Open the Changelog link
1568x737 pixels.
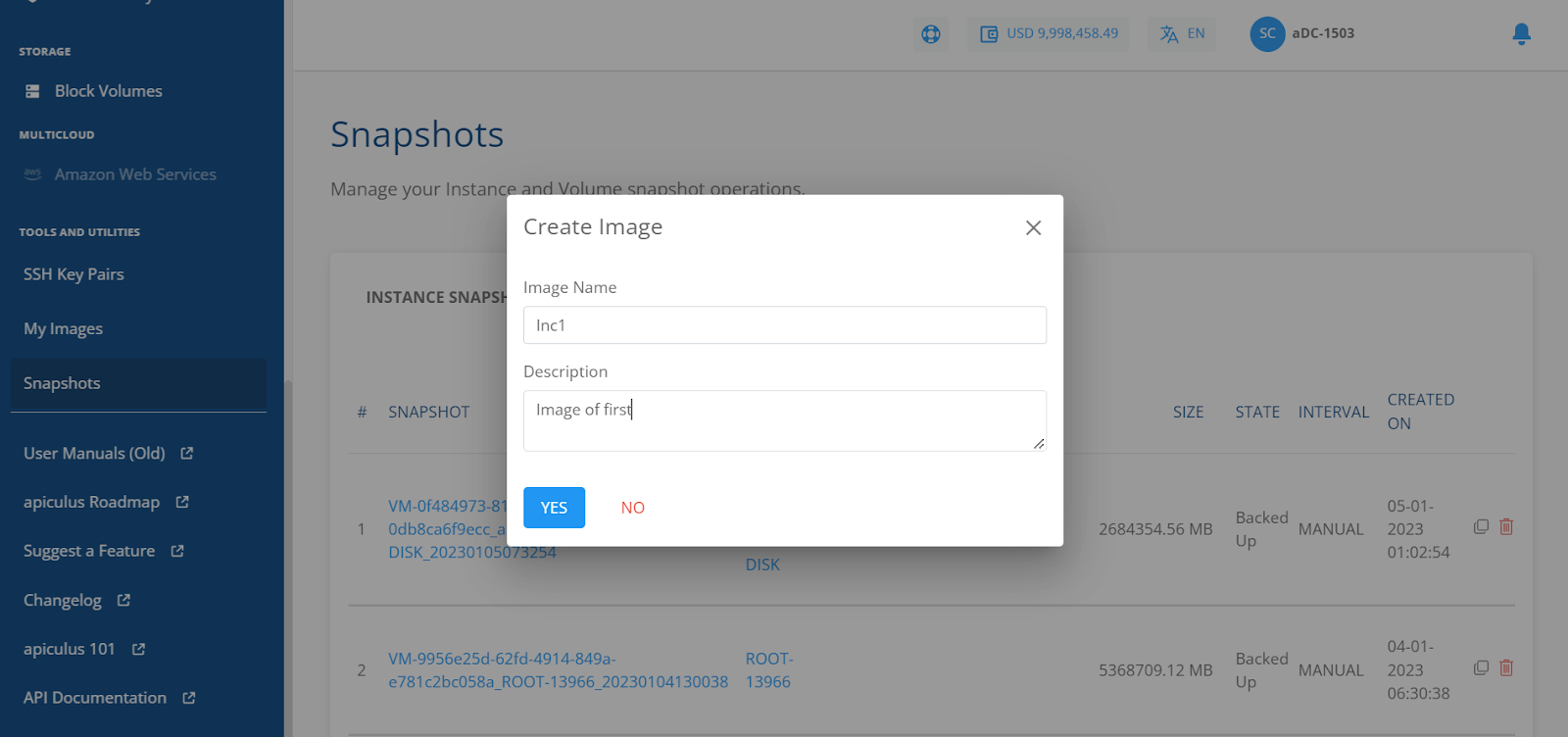(x=62, y=601)
